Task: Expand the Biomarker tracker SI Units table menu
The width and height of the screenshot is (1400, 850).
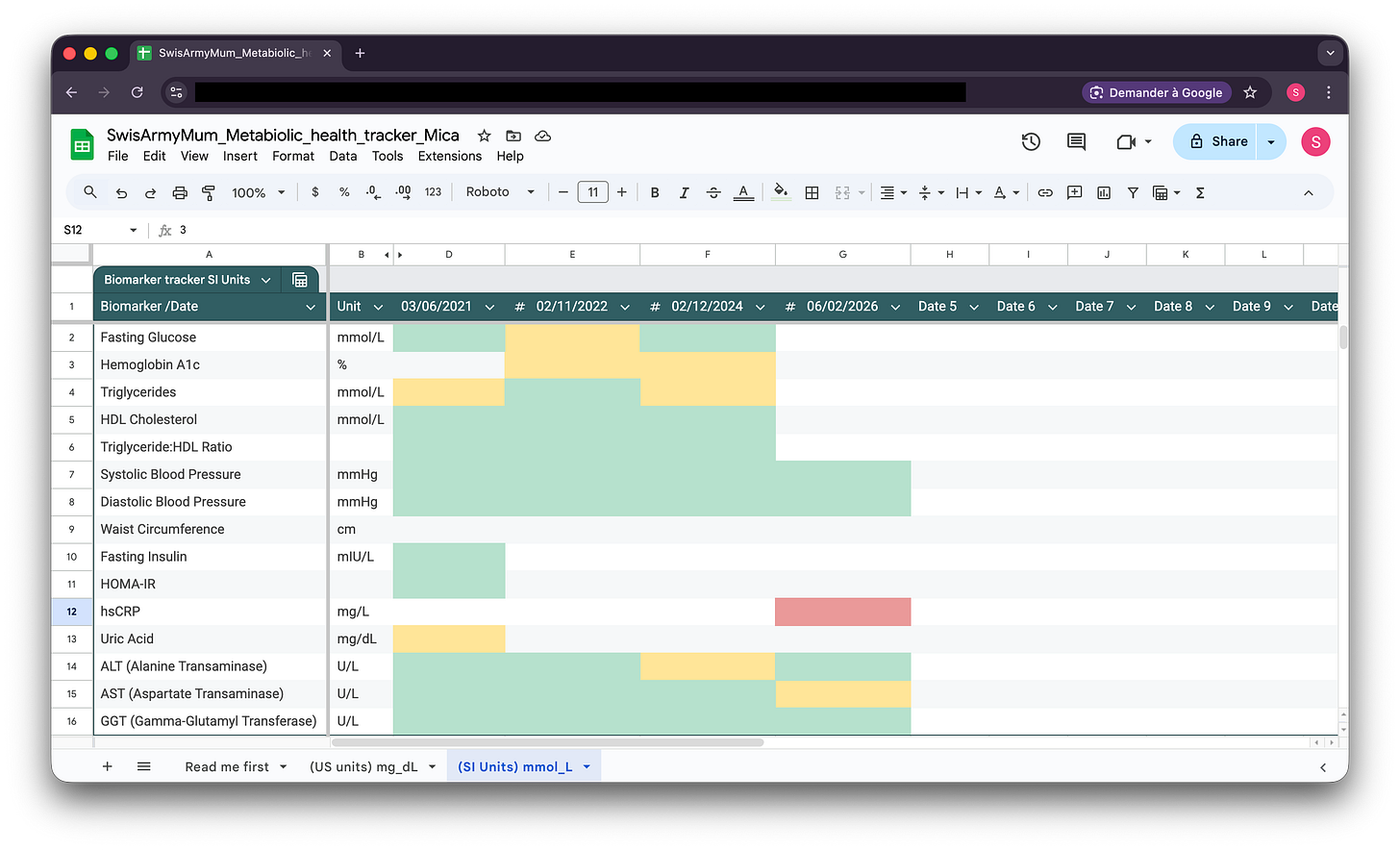Action: (266, 280)
